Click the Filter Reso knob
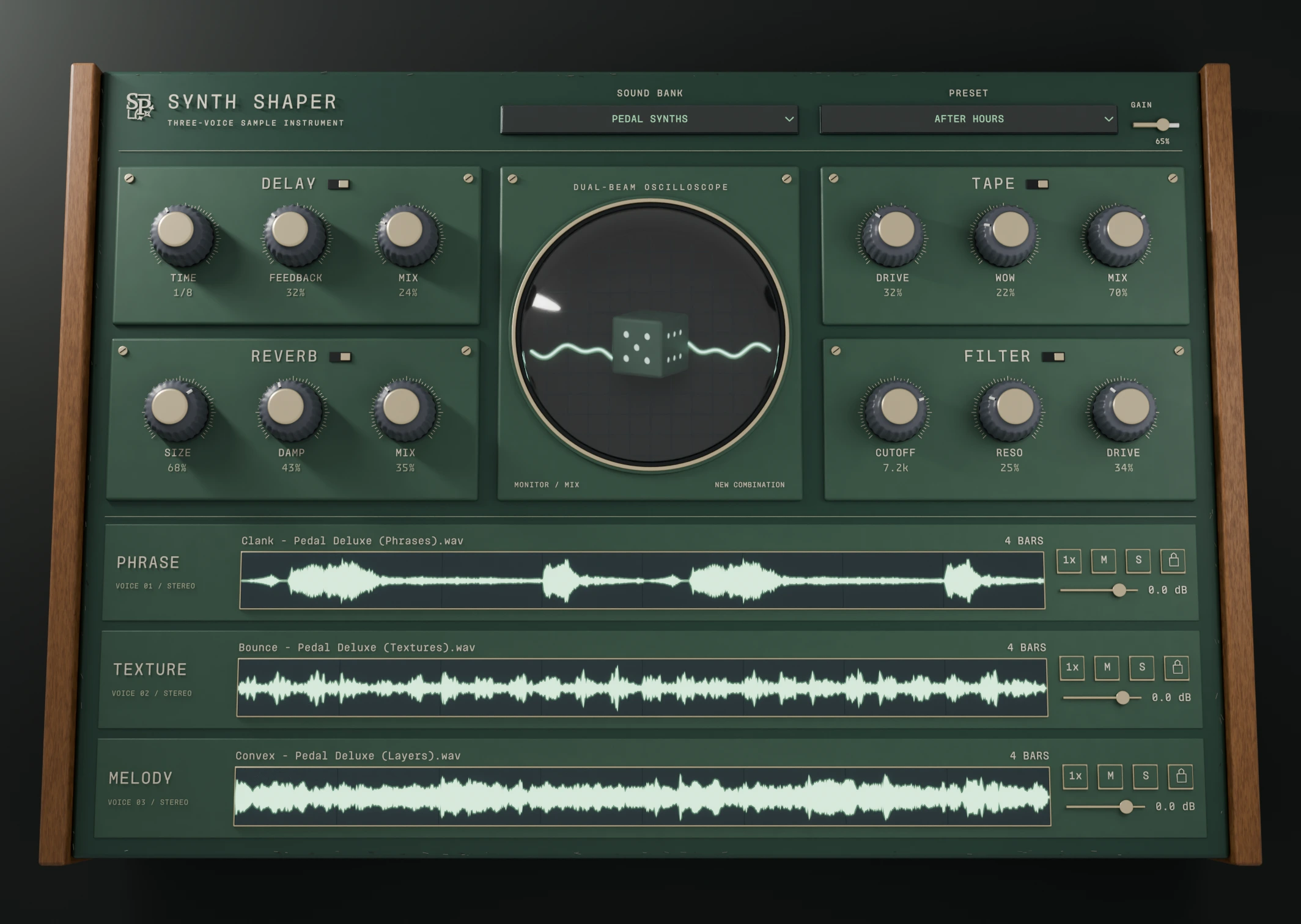 pos(1009,409)
